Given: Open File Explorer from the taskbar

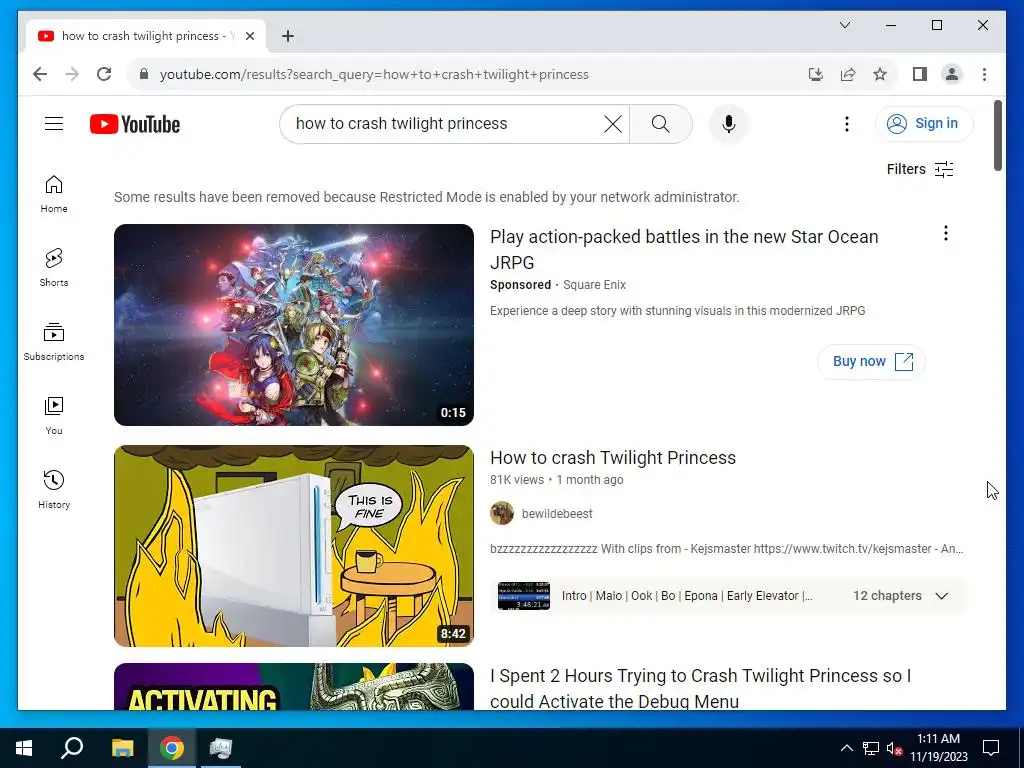Looking at the screenshot, I should point(122,748).
